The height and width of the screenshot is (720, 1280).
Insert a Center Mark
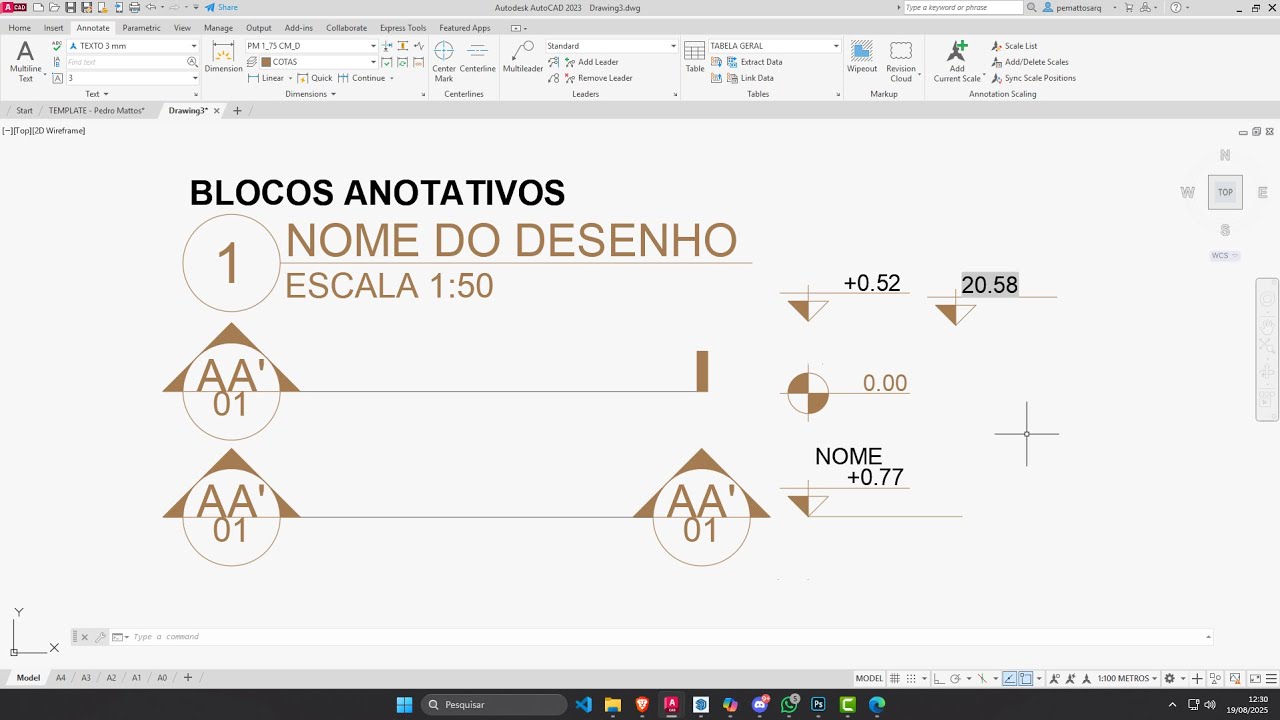click(x=444, y=61)
